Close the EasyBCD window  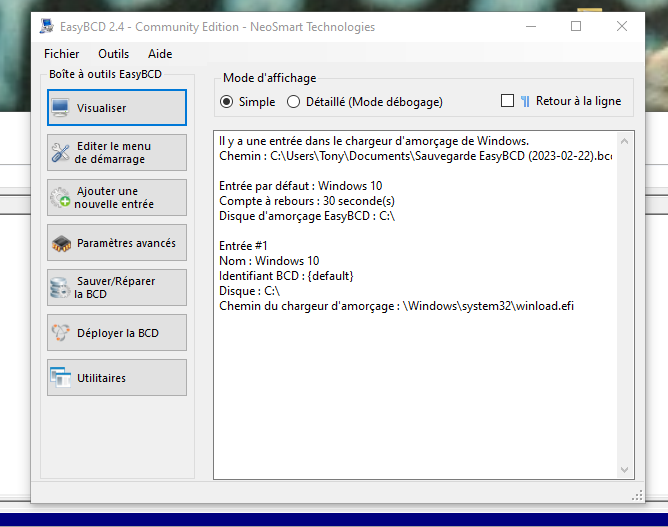coord(622,26)
